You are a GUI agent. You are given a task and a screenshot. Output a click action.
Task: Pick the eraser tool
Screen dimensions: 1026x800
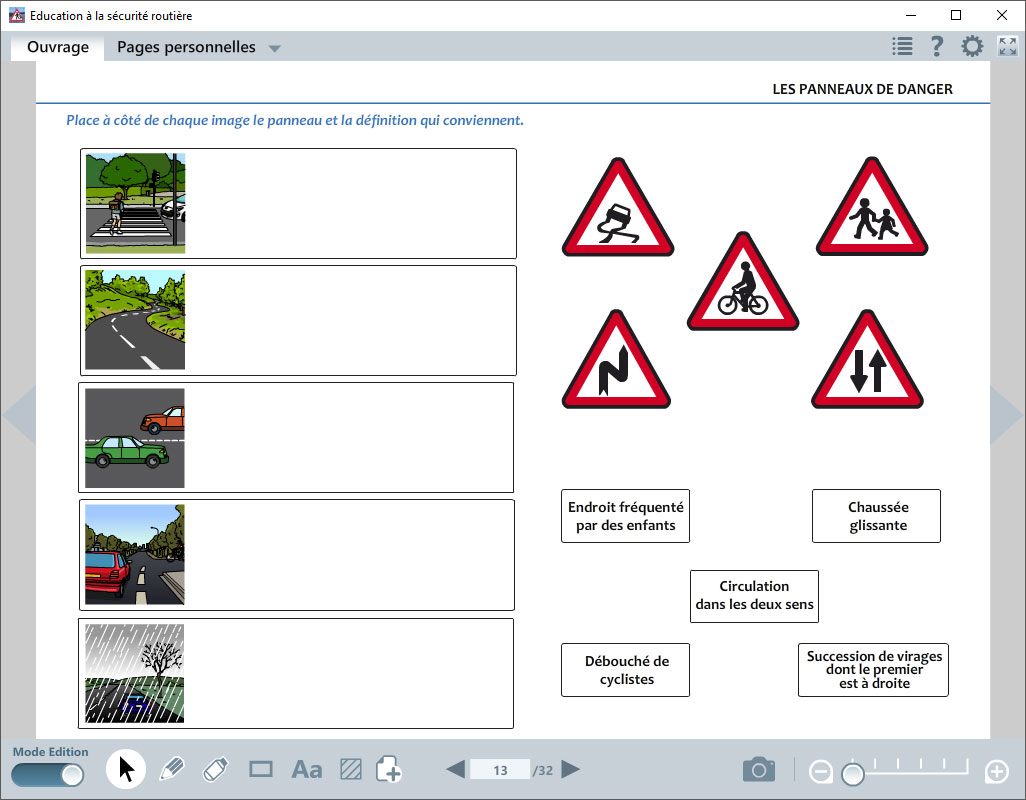[x=216, y=769]
